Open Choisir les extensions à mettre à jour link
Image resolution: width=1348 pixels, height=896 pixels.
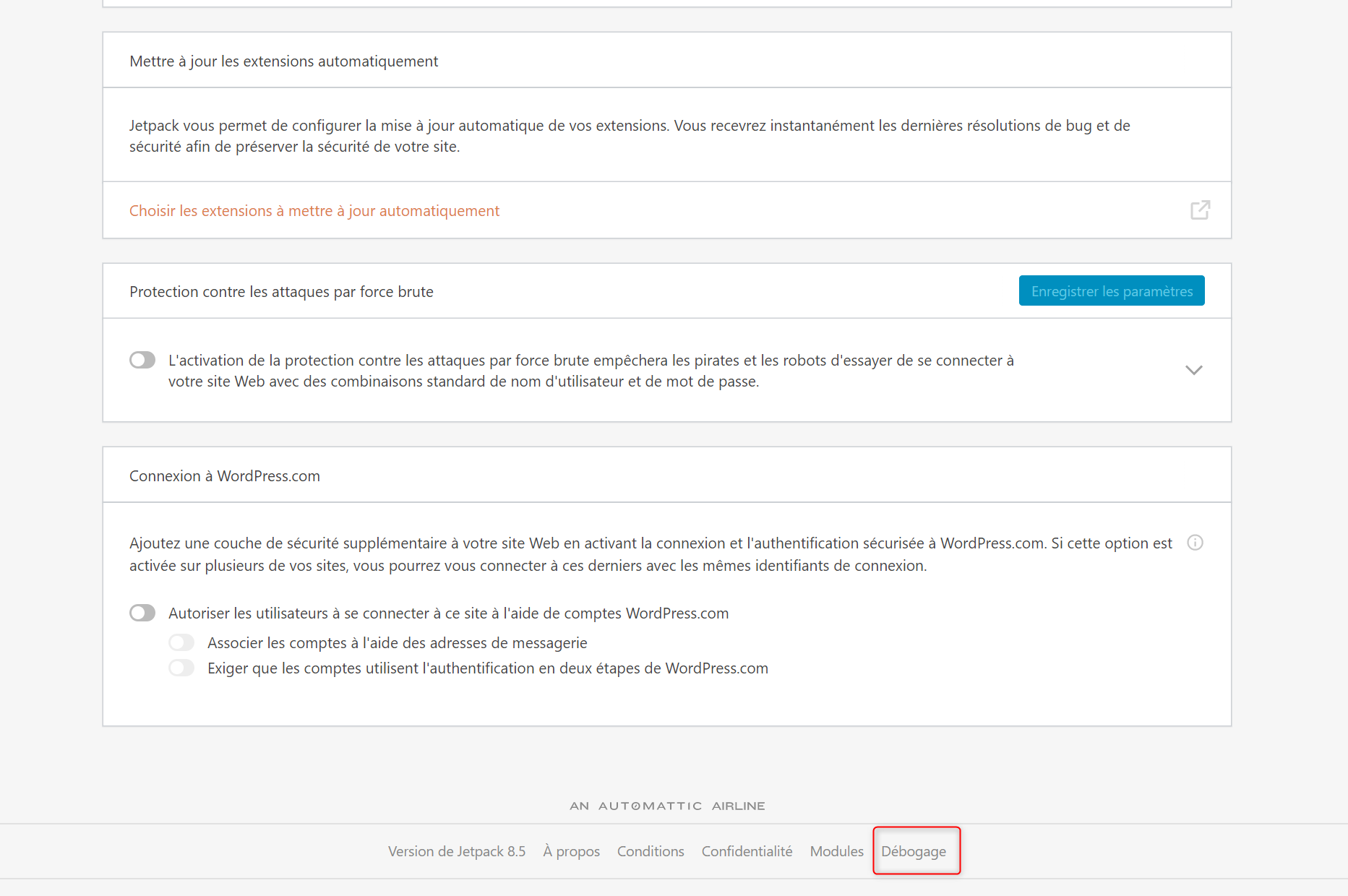click(x=314, y=210)
